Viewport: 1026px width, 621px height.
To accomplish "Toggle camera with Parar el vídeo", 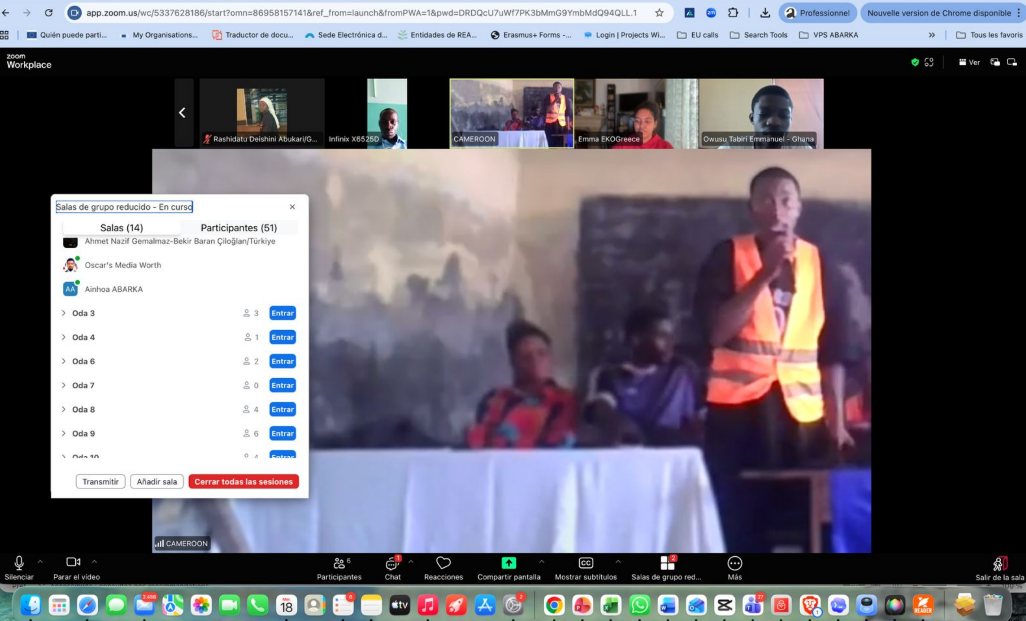I will point(73,564).
